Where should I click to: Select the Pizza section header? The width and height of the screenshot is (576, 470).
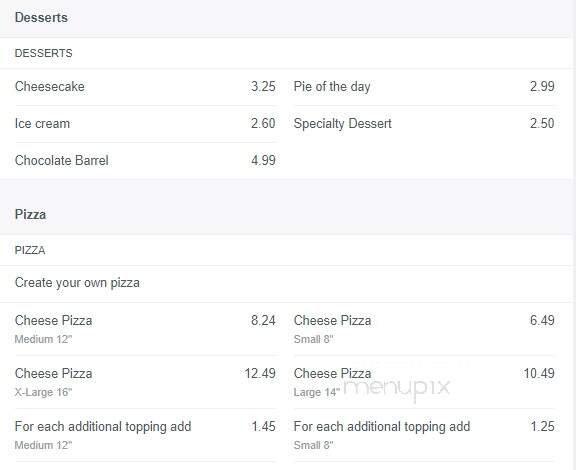[30, 215]
